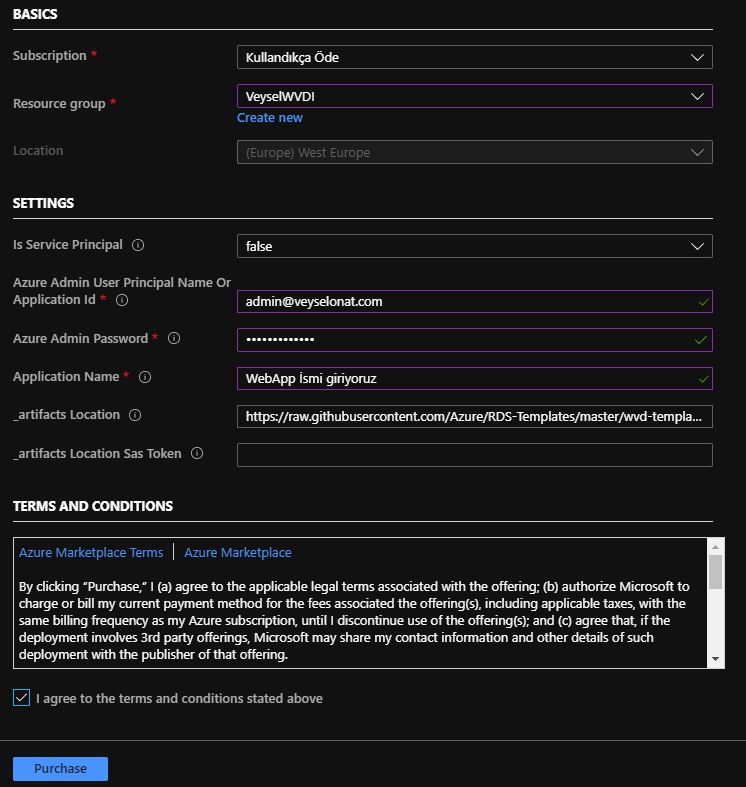Viewport: 746px width, 787px height.
Task: Open the Is Service Principal dropdown
Action: point(474,246)
